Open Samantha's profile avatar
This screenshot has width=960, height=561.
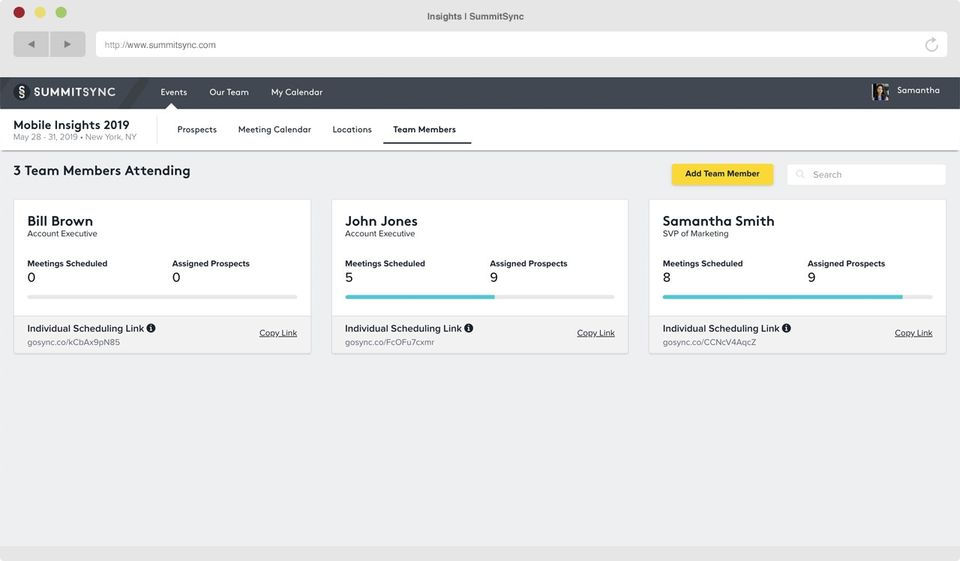(880, 91)
